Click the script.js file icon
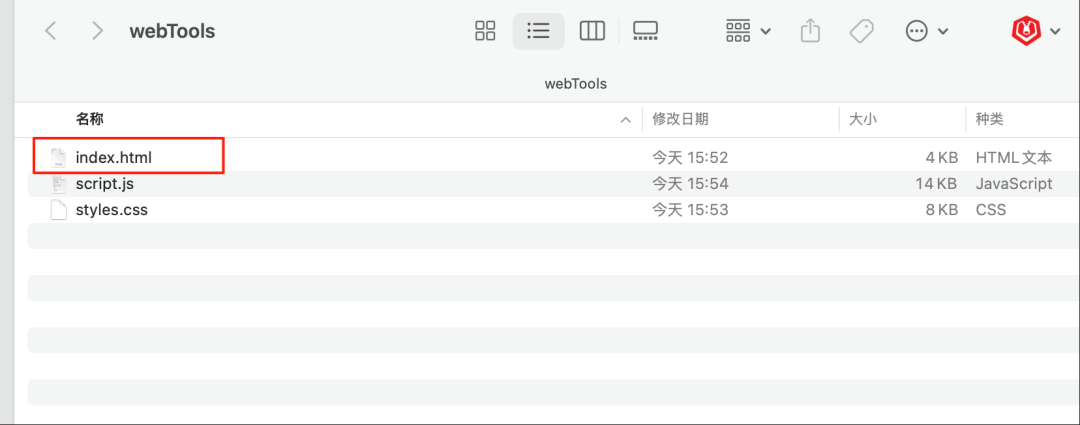The image size is (1080, 425). pyautogui.click(x=59, y=184)
